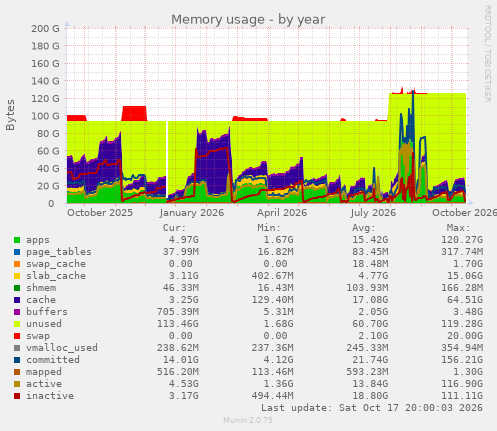Click the 'Memory usage - by year' title
The height and width of the screenshot is (431, 497).
pyautogui.click(x=248, y=20)
